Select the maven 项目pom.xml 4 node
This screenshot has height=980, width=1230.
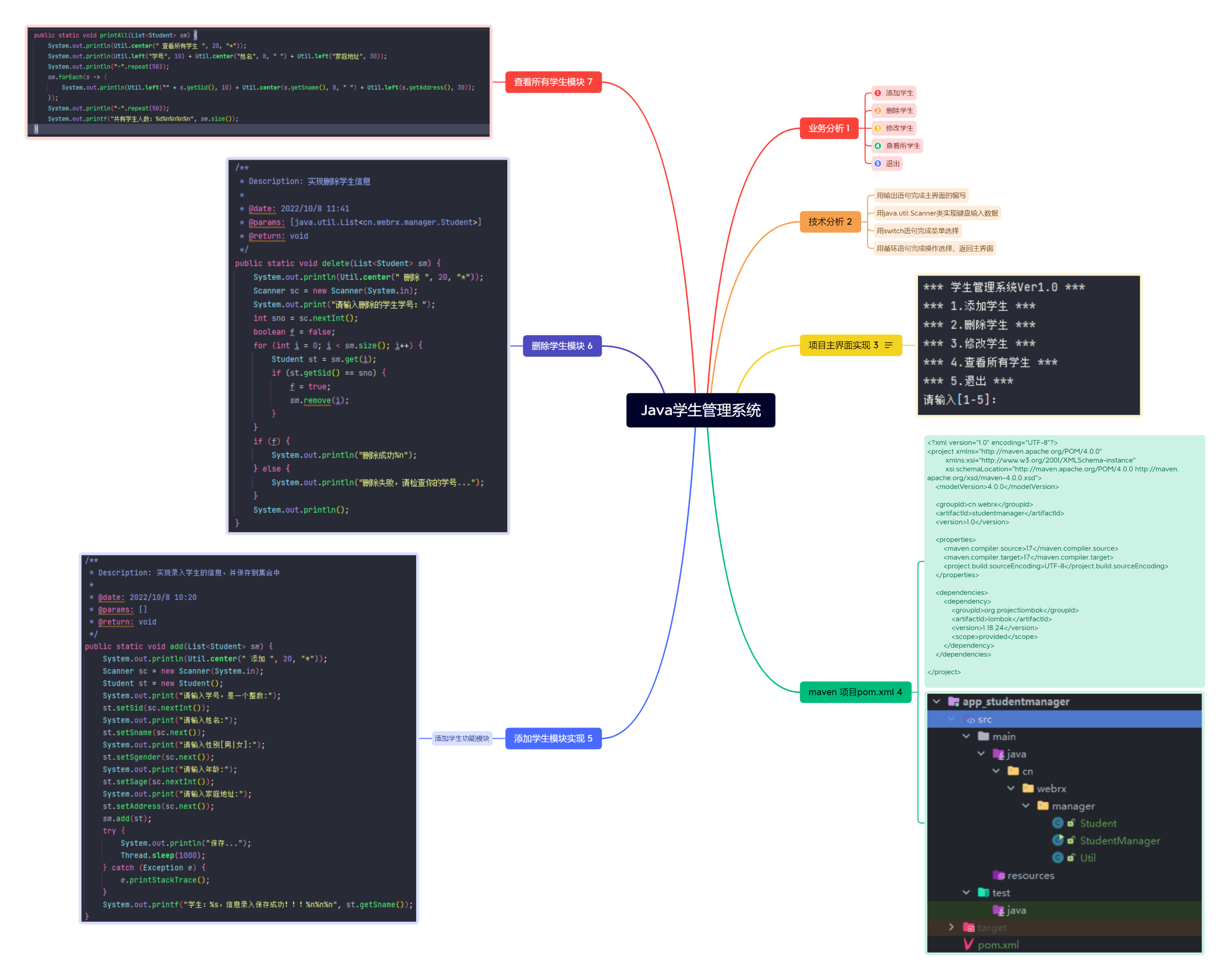[x=855, y=692]
